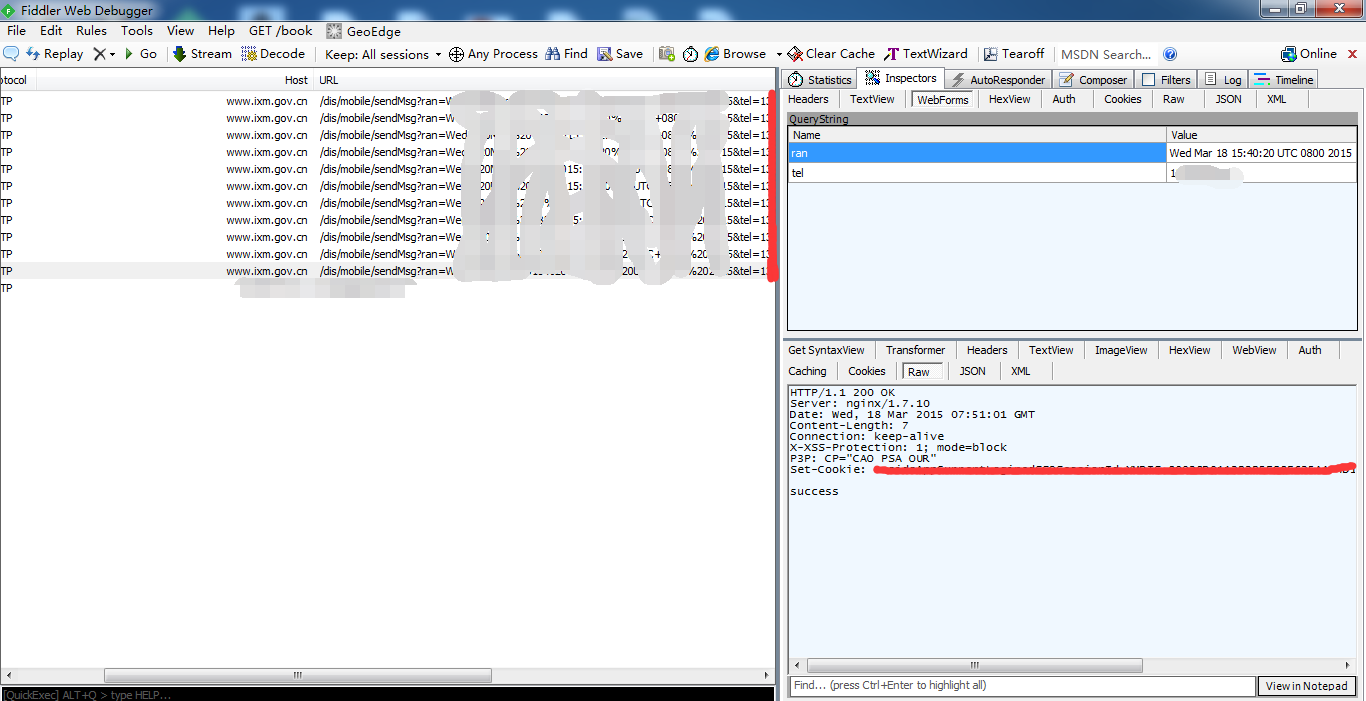Viewport: 1366px width, 701px height.
Task: Select the request Headers inspector tab
Action: [x=808, y=99]
